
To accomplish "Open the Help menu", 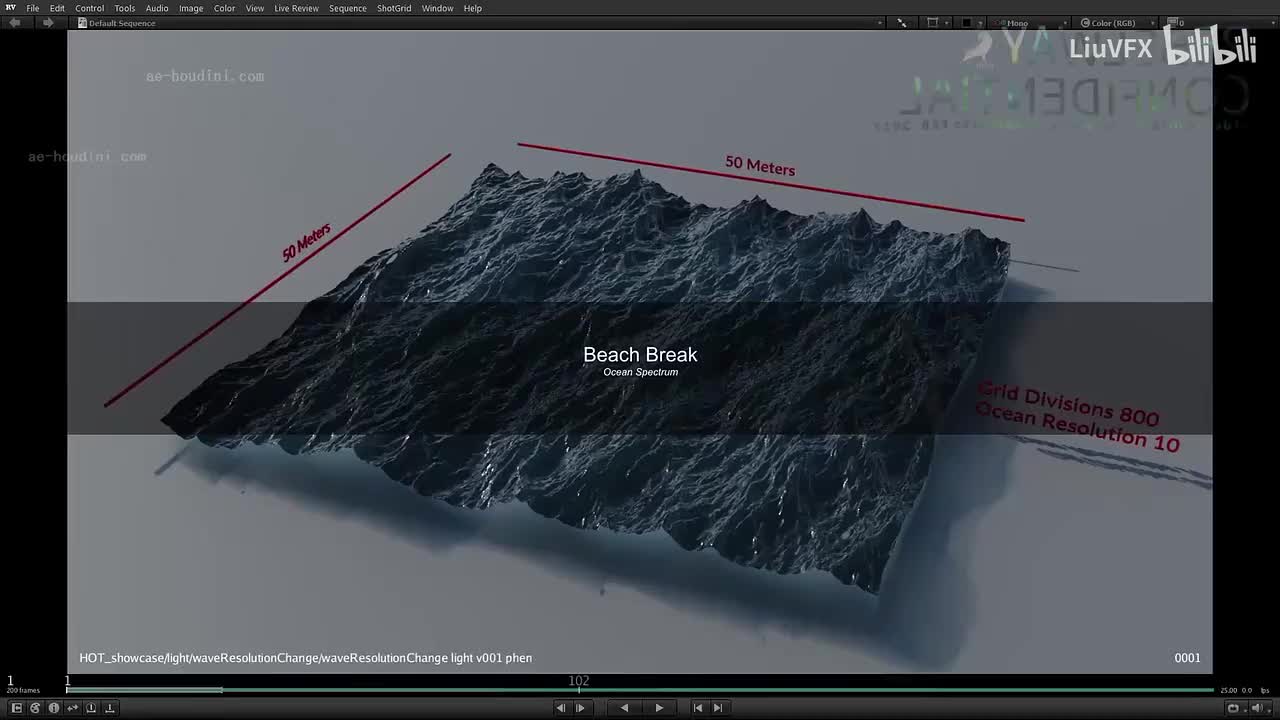I will [473, 8].
